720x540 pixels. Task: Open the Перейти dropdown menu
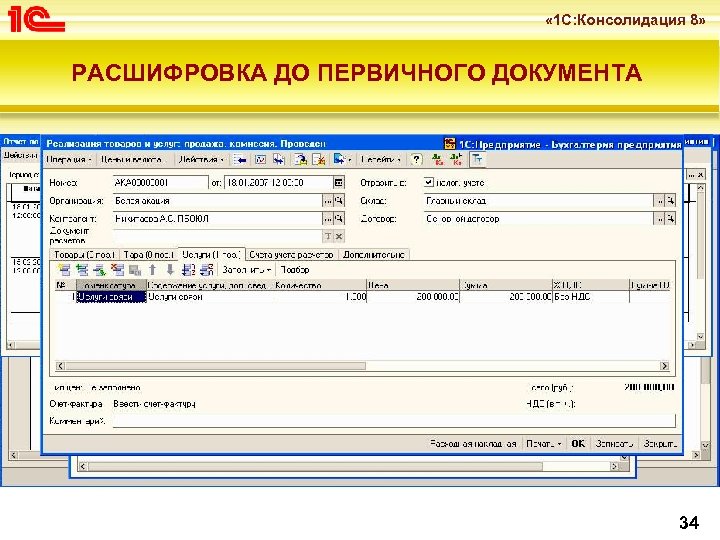[x=381, y=159]
